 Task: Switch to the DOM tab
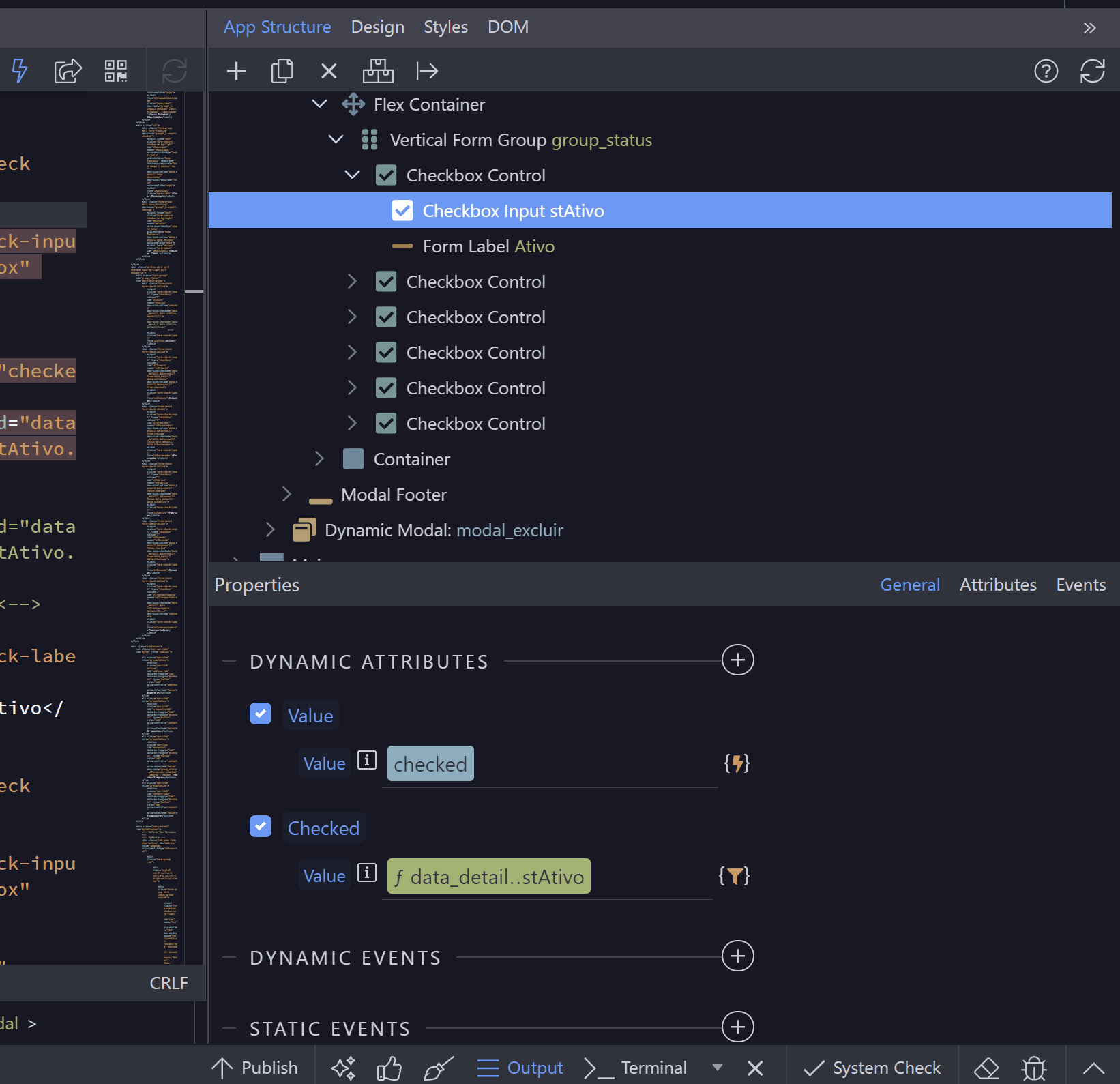[x=508, y=27]
